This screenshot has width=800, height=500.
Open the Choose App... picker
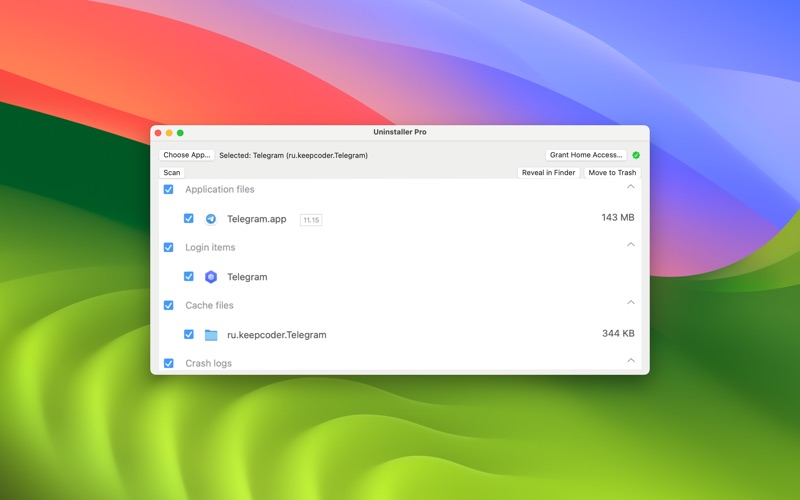(187, 155)
